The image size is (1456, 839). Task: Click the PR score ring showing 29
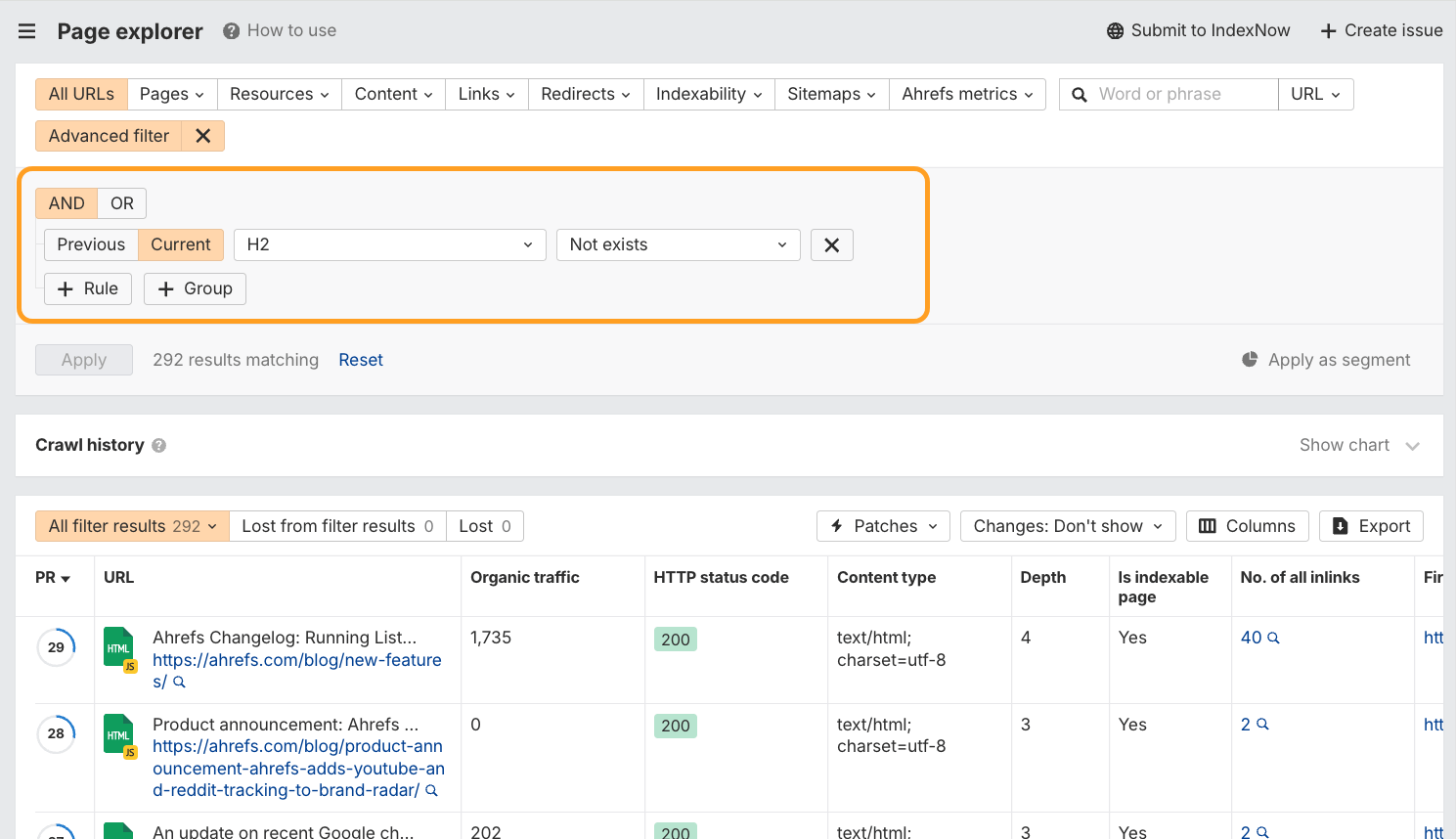pos(56,646)
